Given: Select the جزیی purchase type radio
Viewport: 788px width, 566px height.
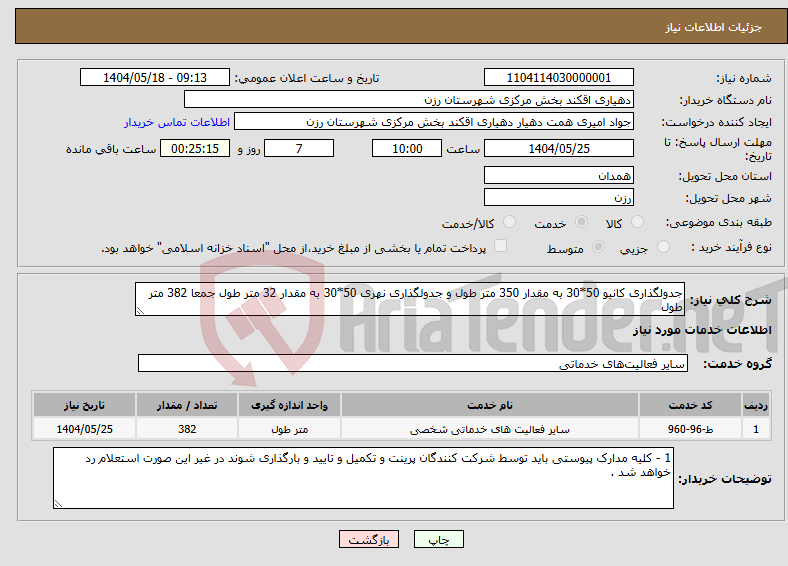Looking at the screenshot, I should (663, 246).
